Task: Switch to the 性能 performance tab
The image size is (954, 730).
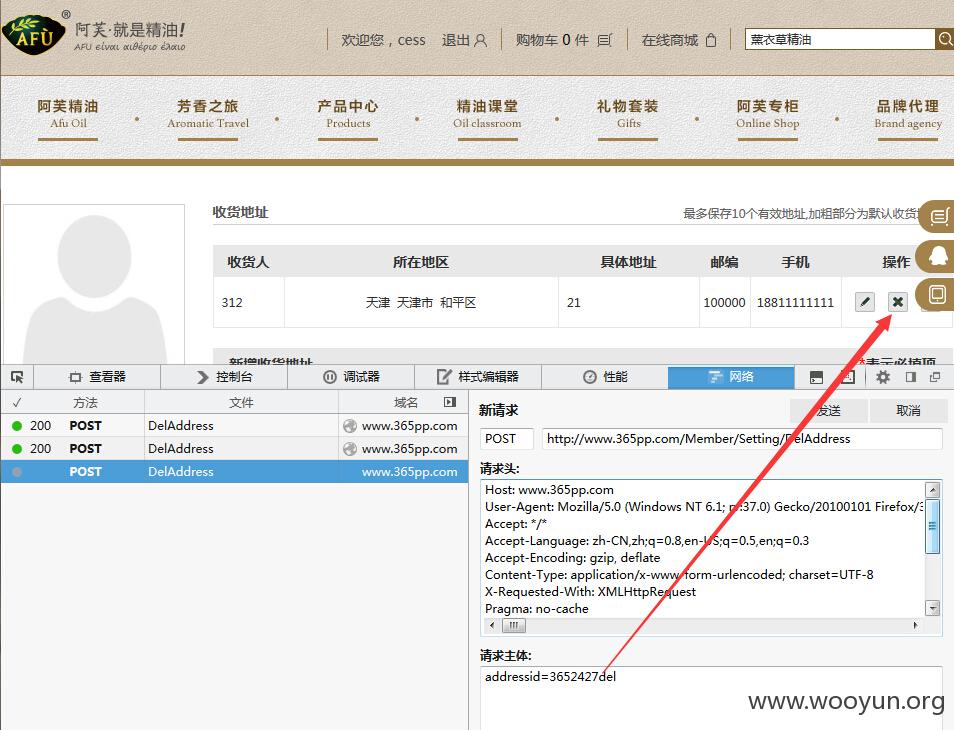Action: 605,377
